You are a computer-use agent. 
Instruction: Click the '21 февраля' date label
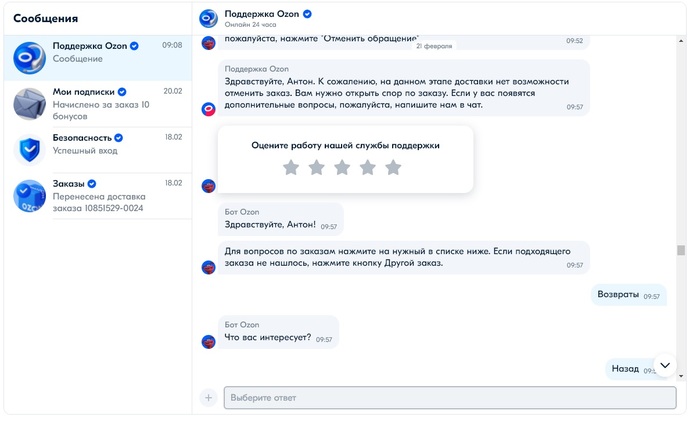pos(434,46)
